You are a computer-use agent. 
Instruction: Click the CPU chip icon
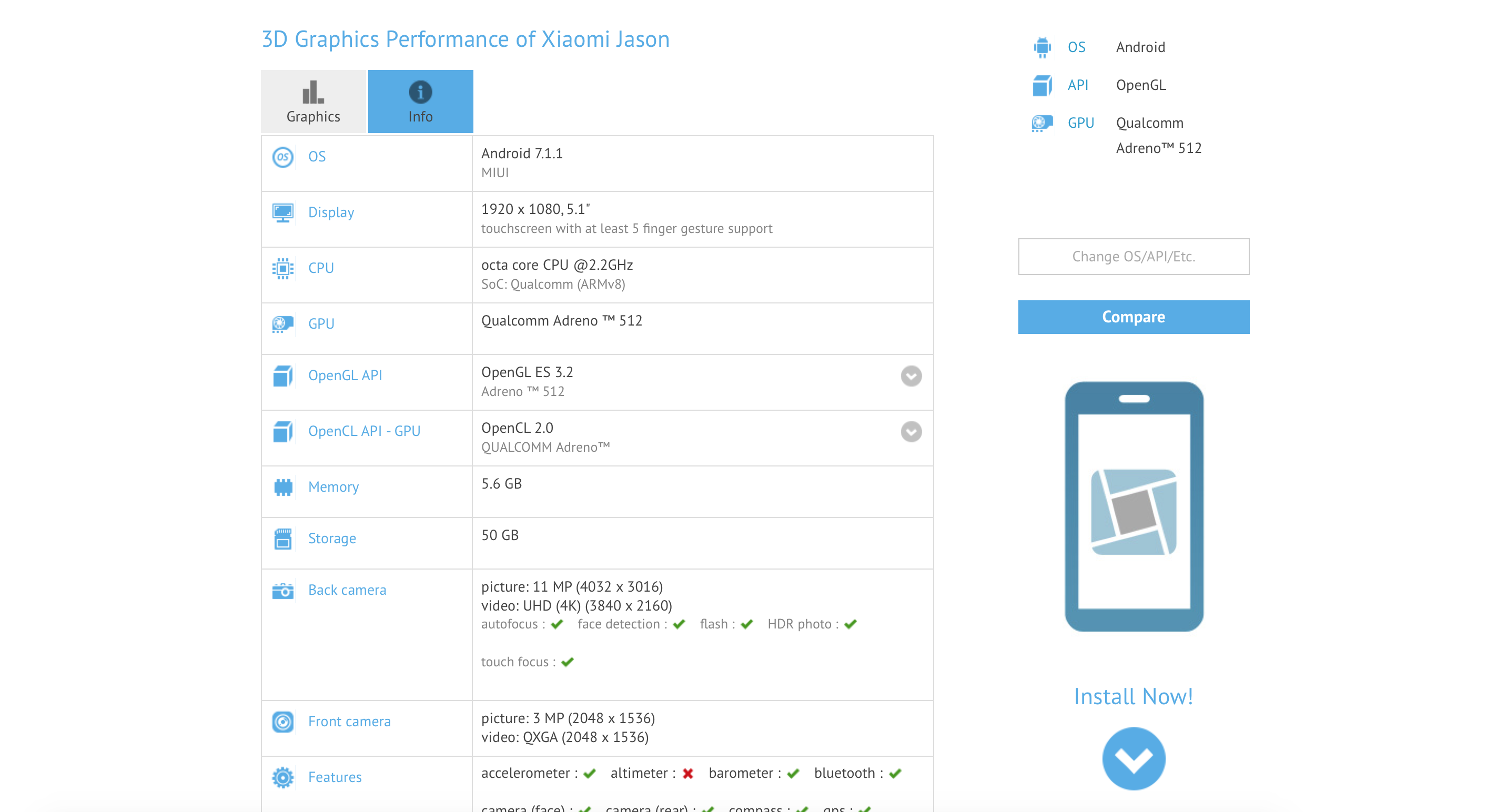283,268
